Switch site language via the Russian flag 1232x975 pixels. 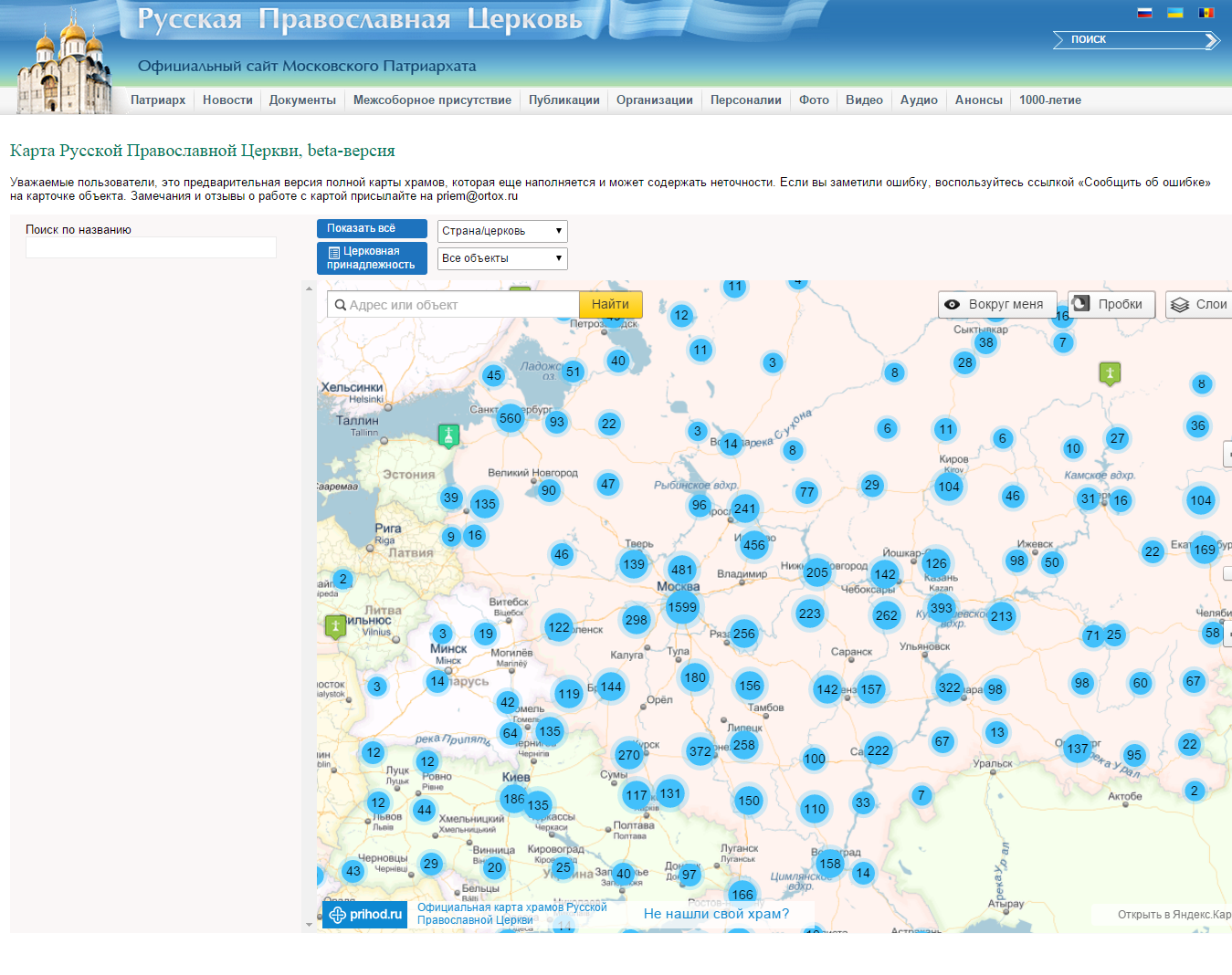[1144, 13]
